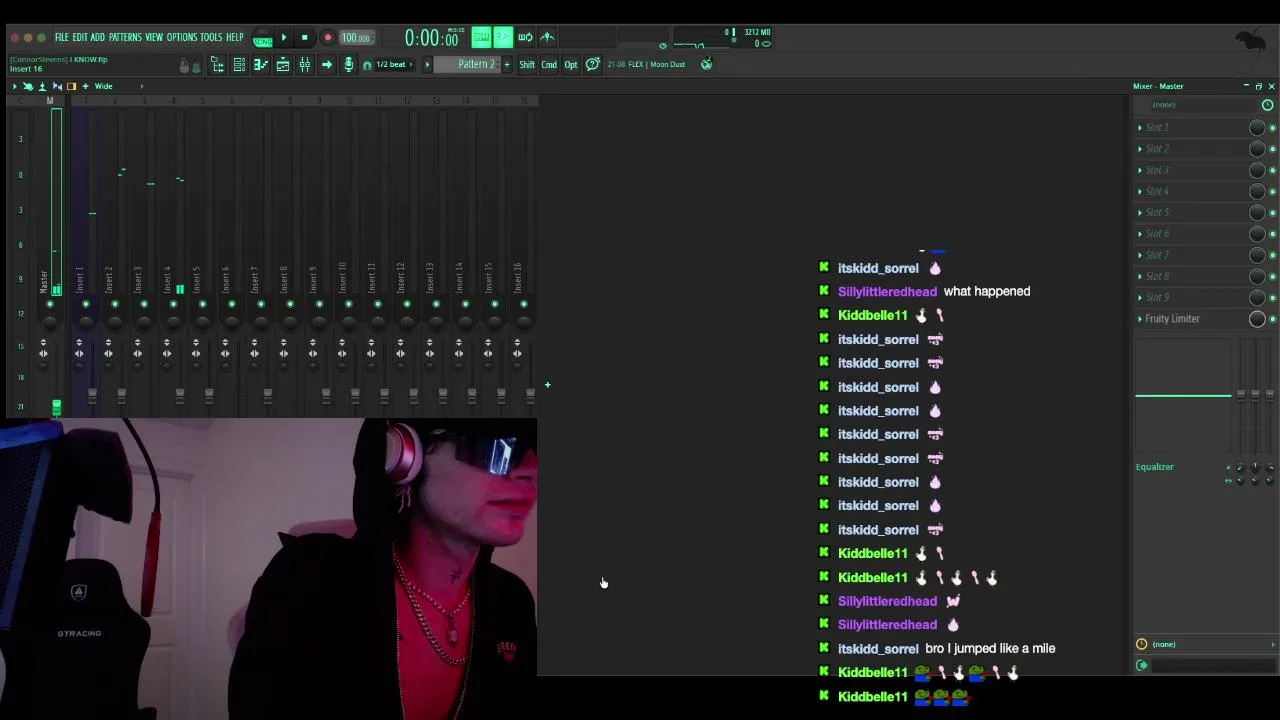Mute the Insert 16 track
The image size is (1280, 720).
coord(523,304)
